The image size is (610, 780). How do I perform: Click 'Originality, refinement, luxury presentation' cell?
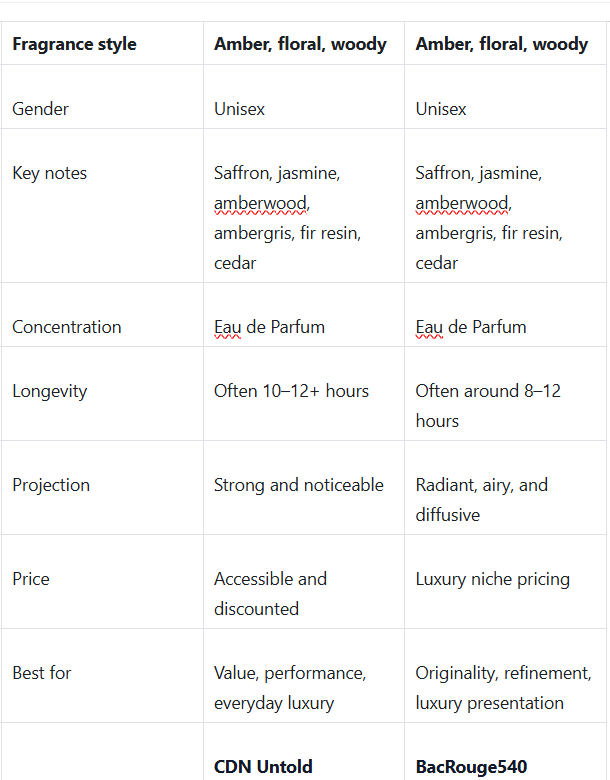tap(504, 687)
